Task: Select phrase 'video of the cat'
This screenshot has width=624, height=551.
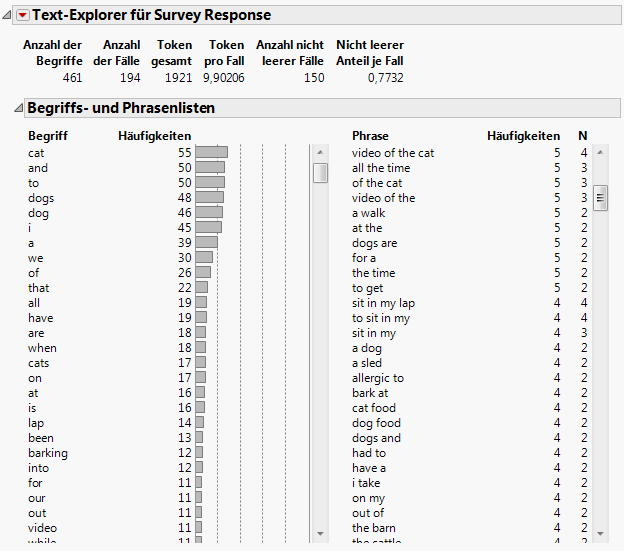Action: (x=393, y=153)
